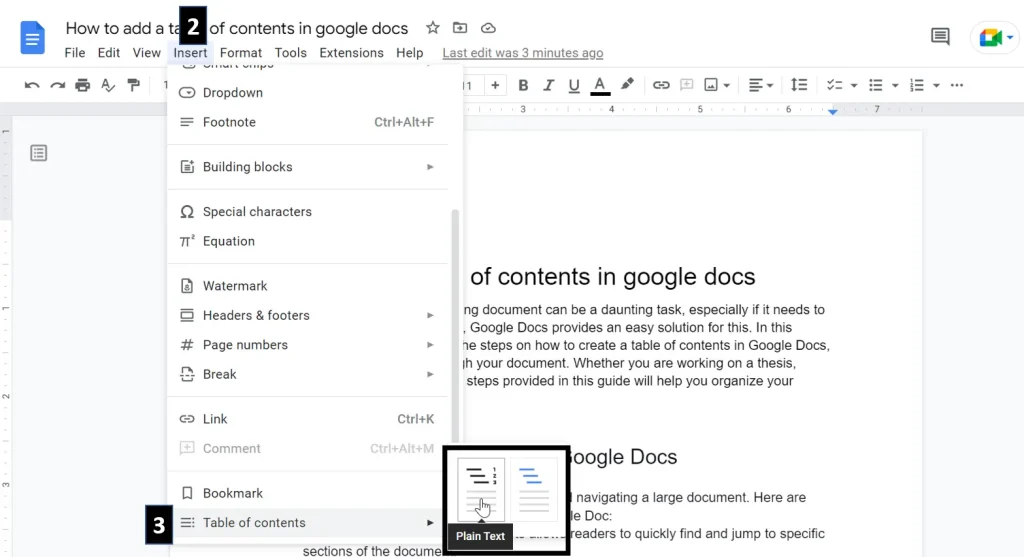
Task: Toggle underline formatting
Action: tap(573, 86)
